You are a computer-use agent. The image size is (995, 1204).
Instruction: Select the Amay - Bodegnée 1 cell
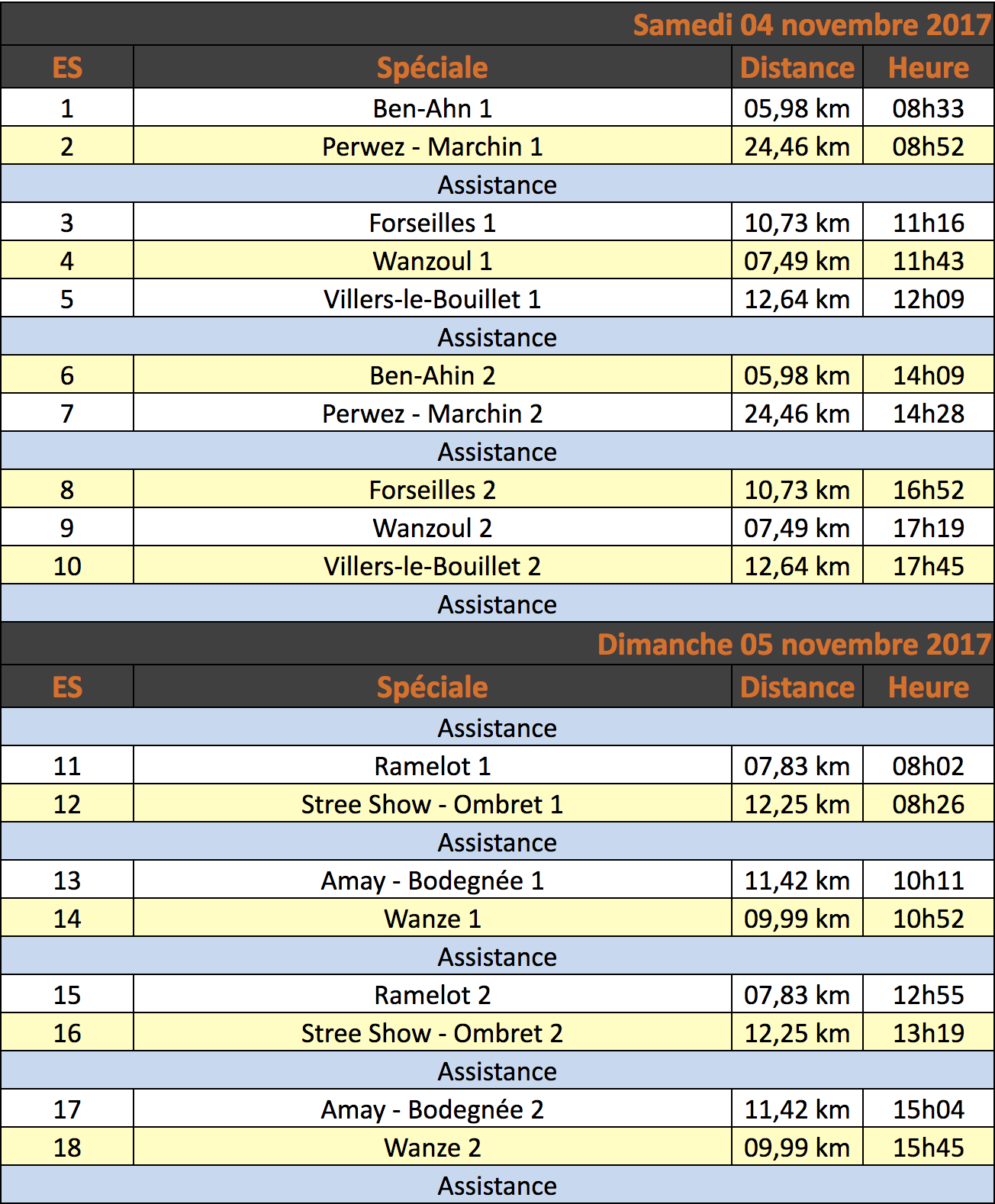[432, 880]
